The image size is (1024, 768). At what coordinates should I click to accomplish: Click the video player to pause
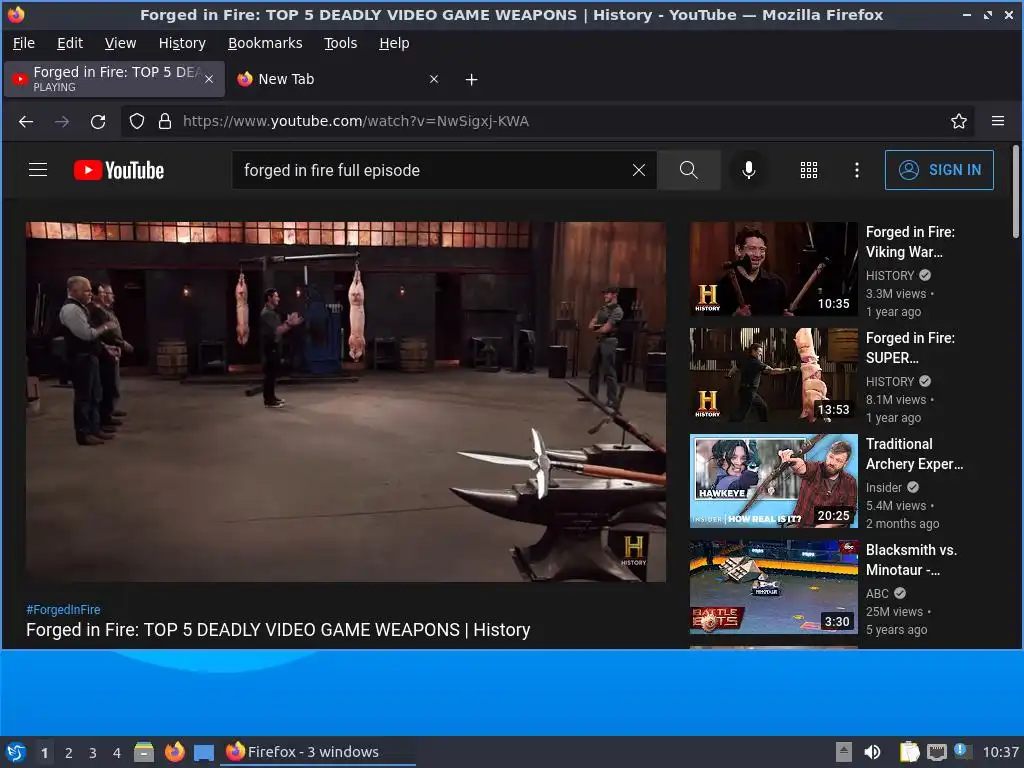tap(345, 402)
